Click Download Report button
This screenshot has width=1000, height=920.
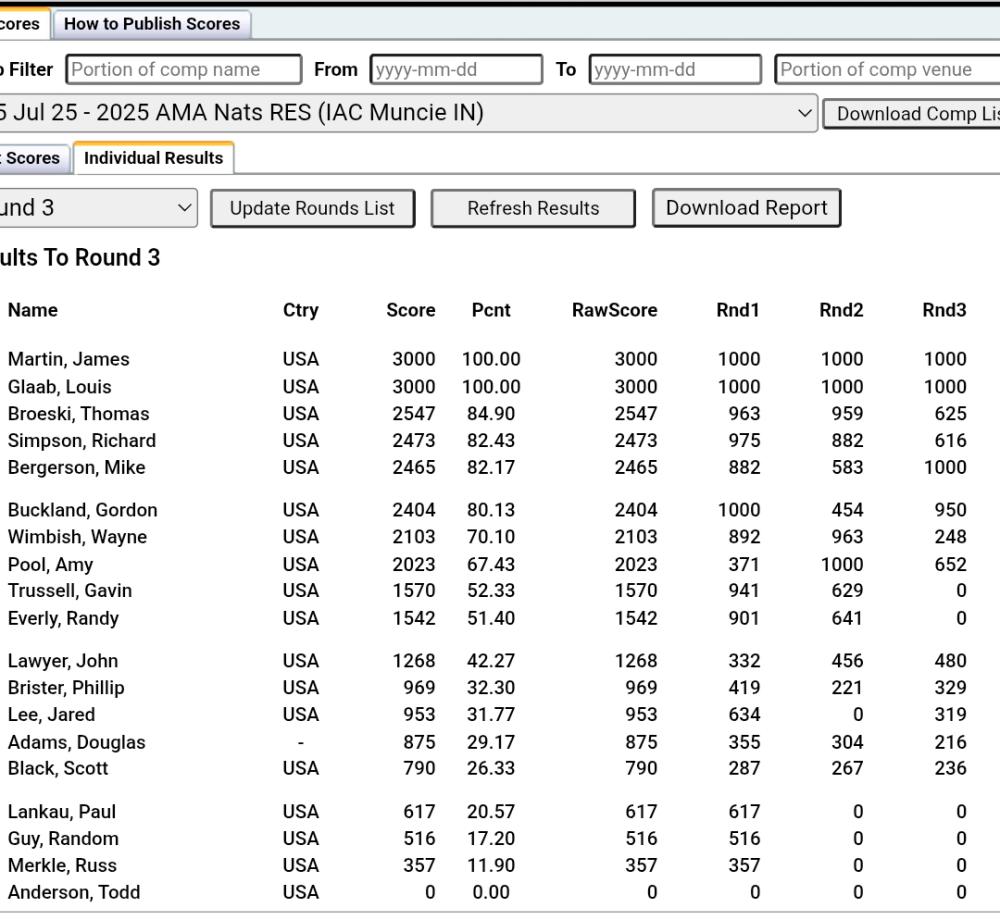(x=747, y=208)
